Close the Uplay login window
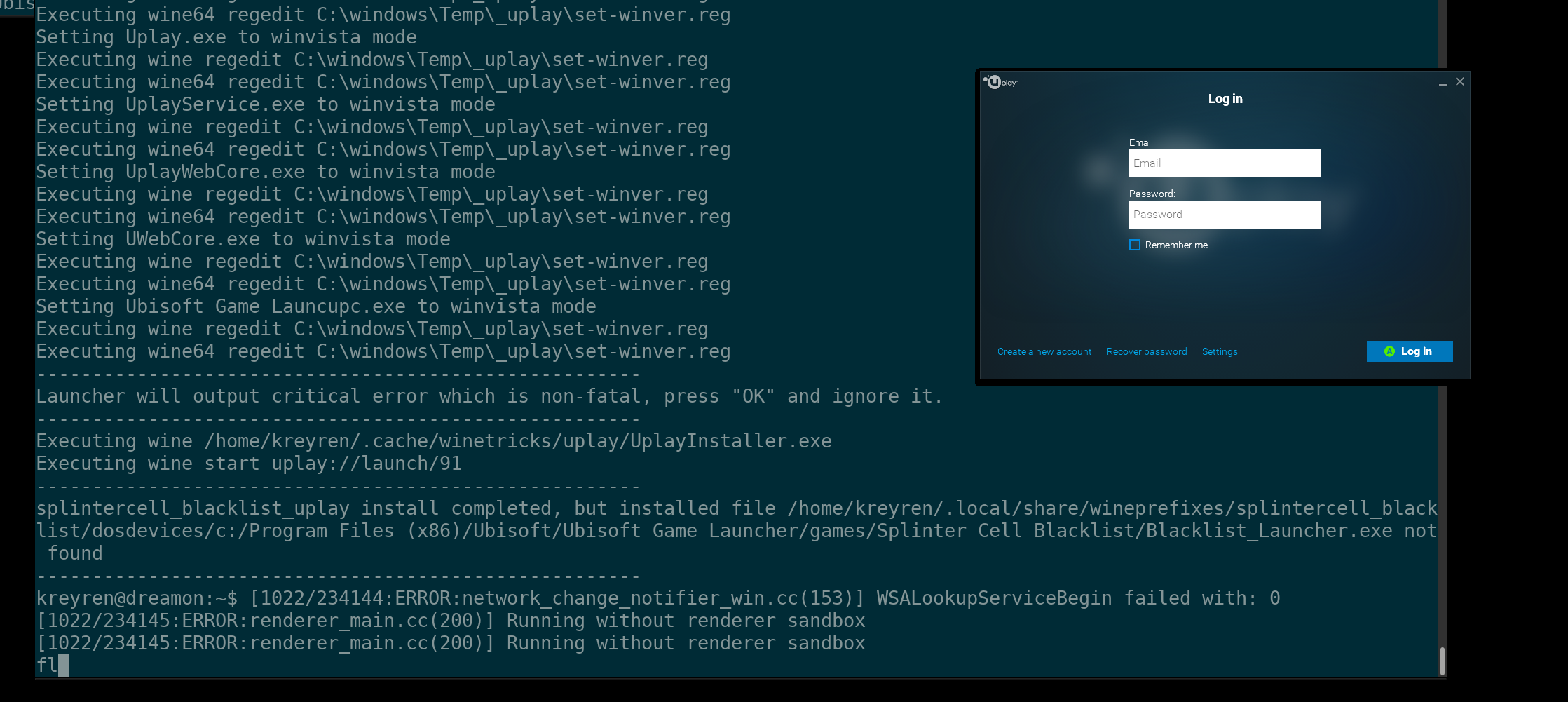 tap(1460, 81)
